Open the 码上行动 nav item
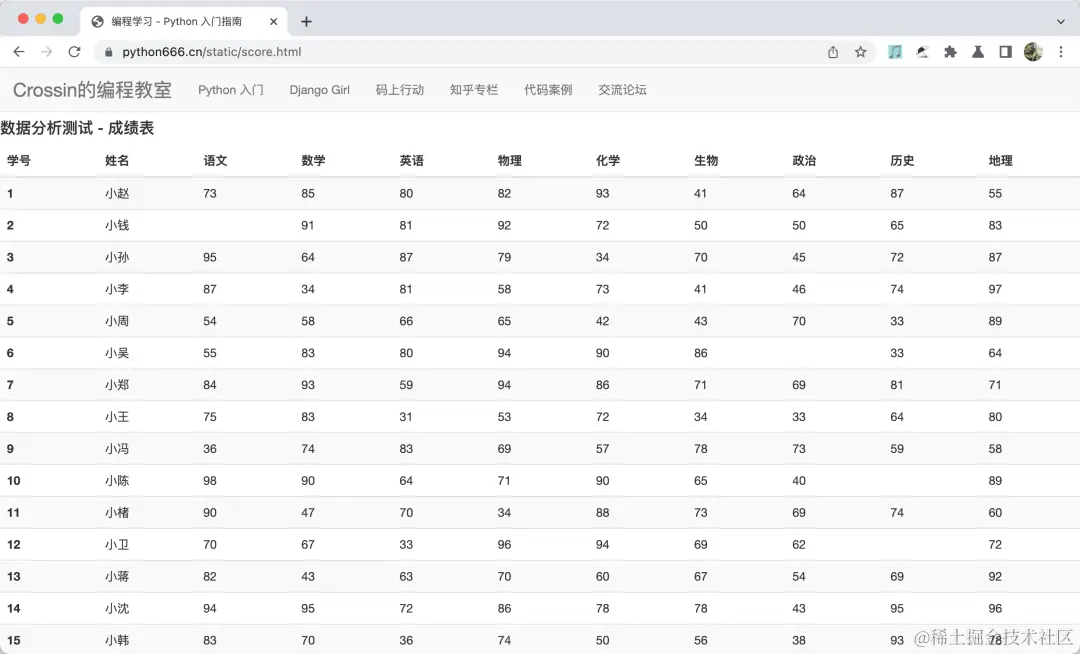The image size is (1080, 654). pos(399,89)
